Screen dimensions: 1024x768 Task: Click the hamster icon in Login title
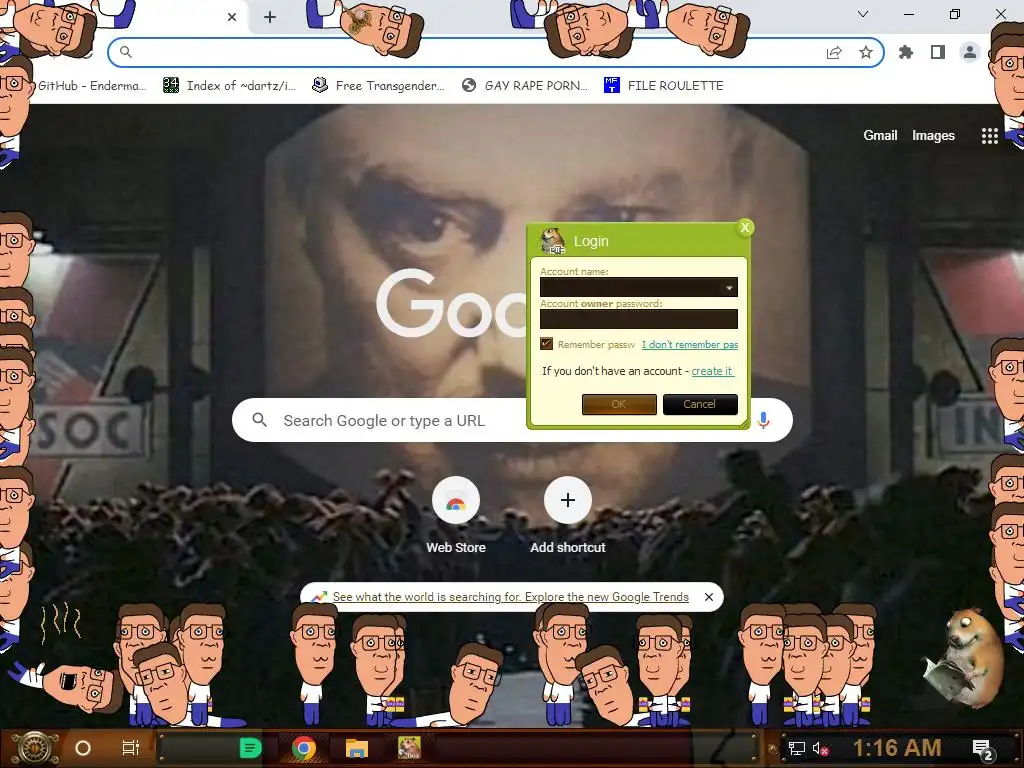[x=552, y=241]
